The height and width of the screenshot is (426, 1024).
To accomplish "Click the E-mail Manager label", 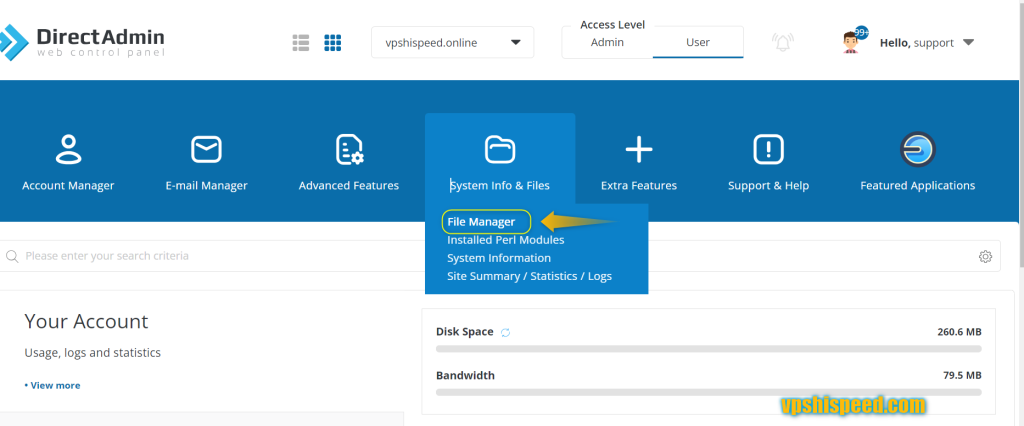I will (x=206, y=186).
